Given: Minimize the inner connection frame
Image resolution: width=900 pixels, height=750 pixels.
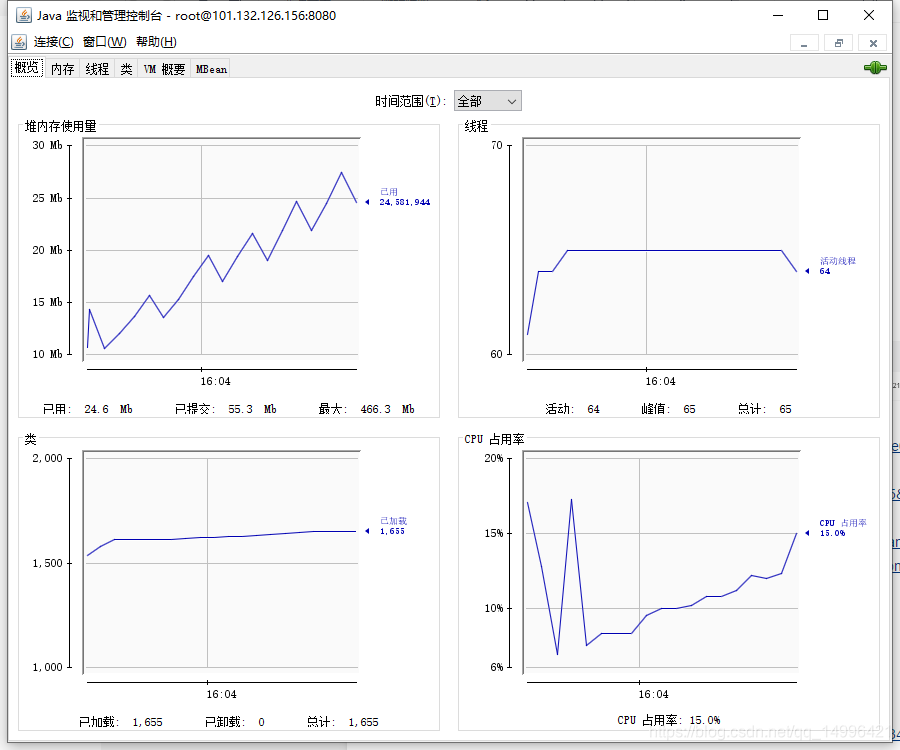Looking at the screenshot, I should click(x=804, y=43).
